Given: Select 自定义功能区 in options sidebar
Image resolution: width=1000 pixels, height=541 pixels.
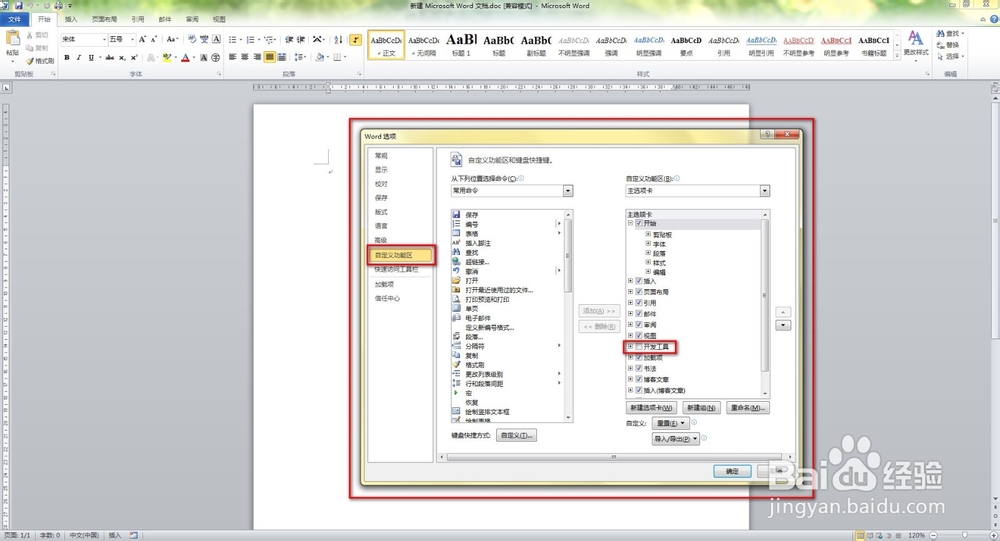Looking at the screenshot, I should coord(401,255).
